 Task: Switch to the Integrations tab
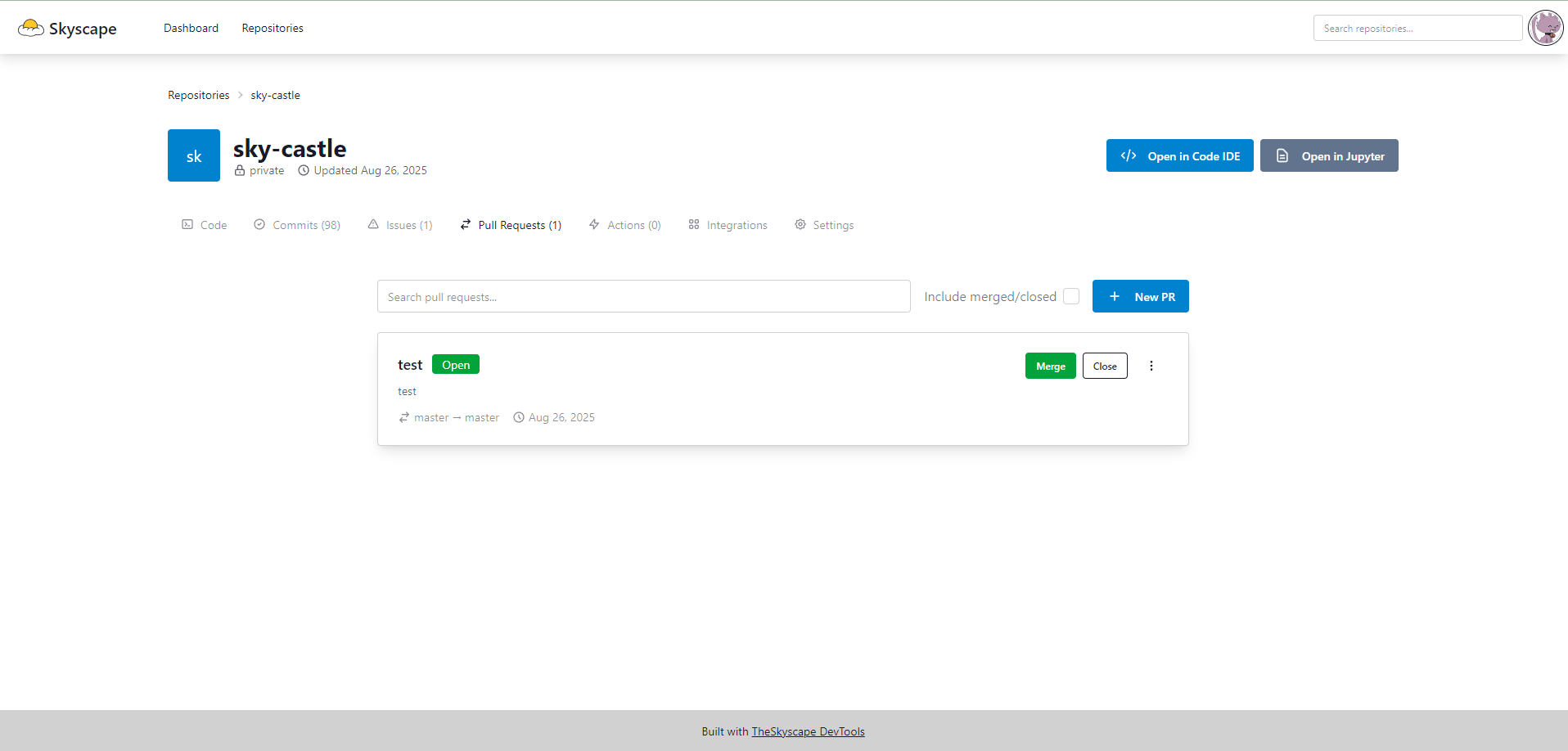tap(728, 225)
